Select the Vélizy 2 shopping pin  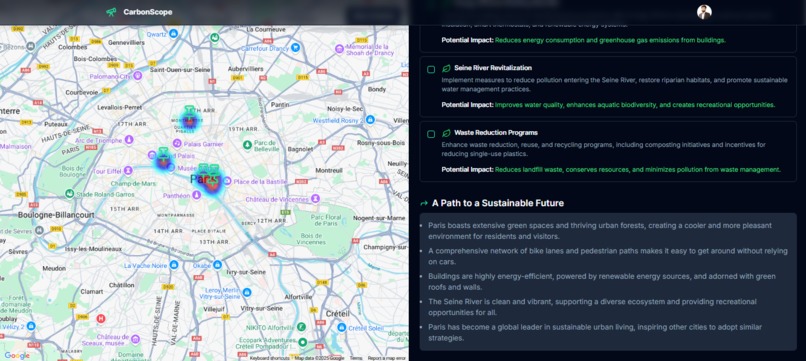coord(31,326)
